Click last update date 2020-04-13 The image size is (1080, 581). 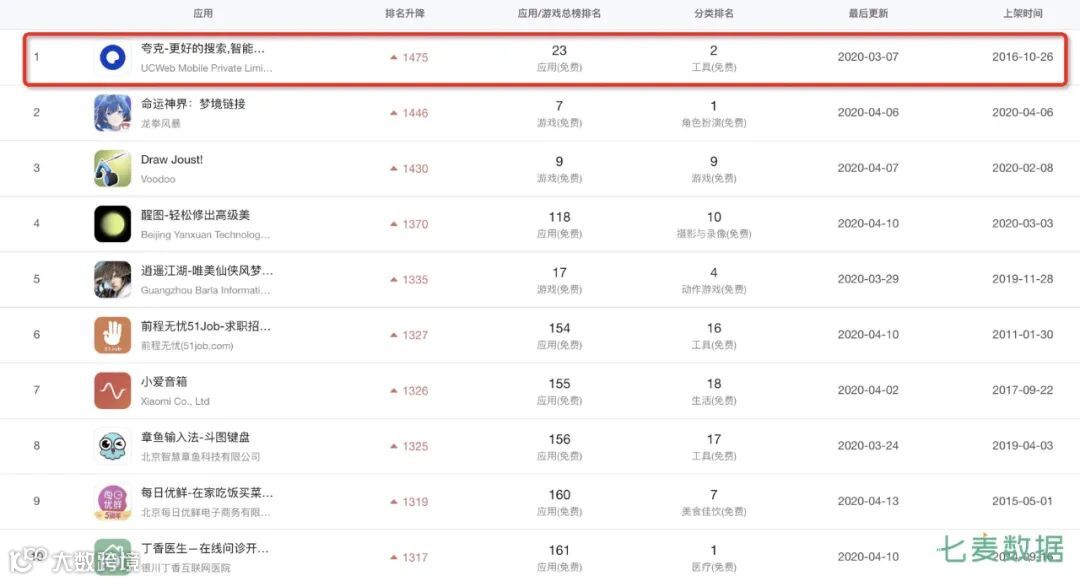pos(868,501)
